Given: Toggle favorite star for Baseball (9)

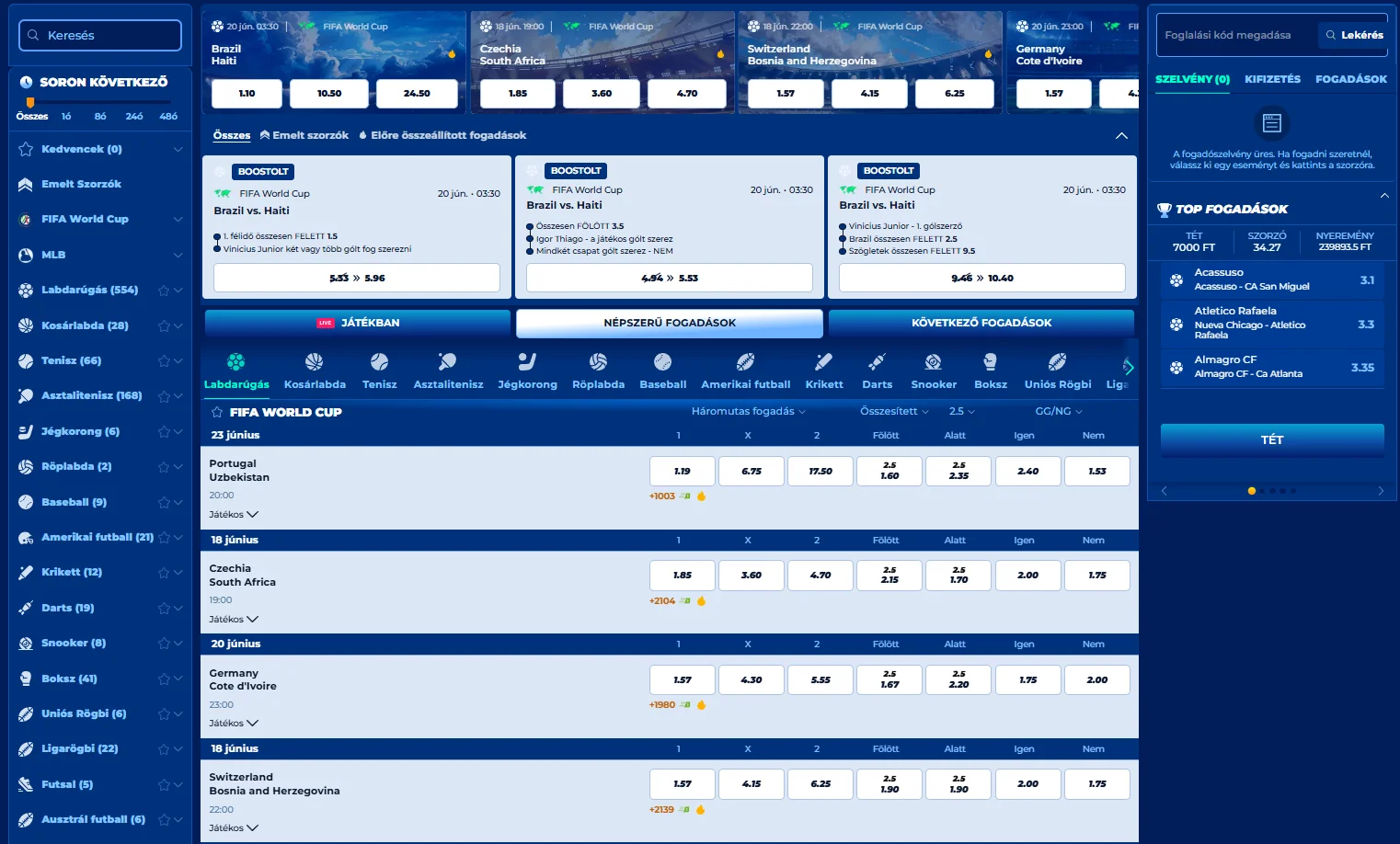Looking at the screenshot, I should point(164,502).
